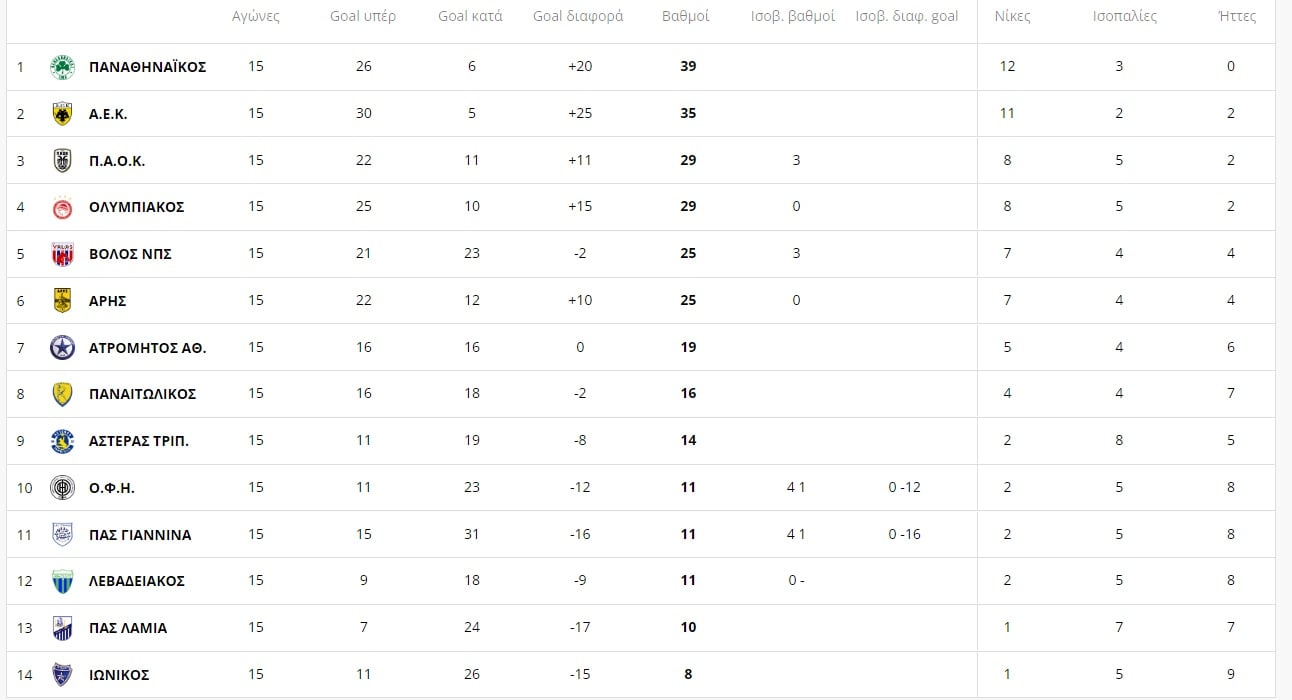Sort by the Goal υπέρ column header

click(363, 16)
